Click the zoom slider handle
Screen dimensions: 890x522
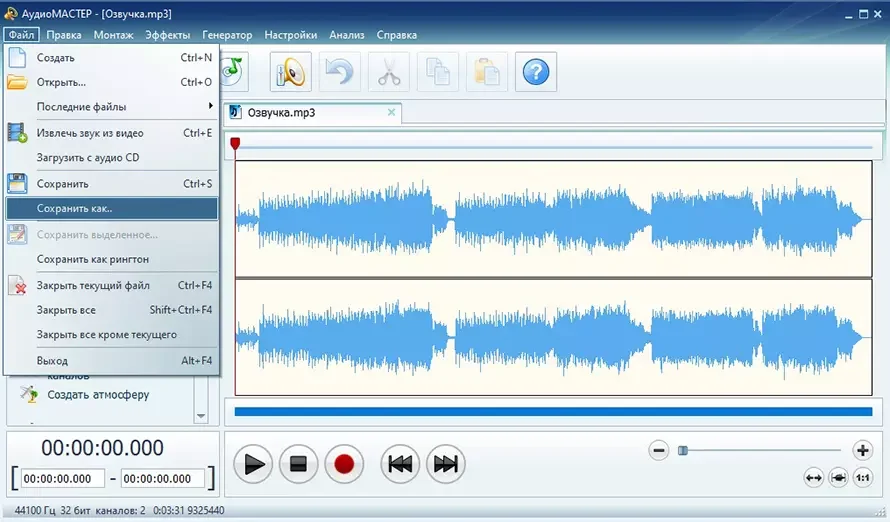click(x=683, y=451)
